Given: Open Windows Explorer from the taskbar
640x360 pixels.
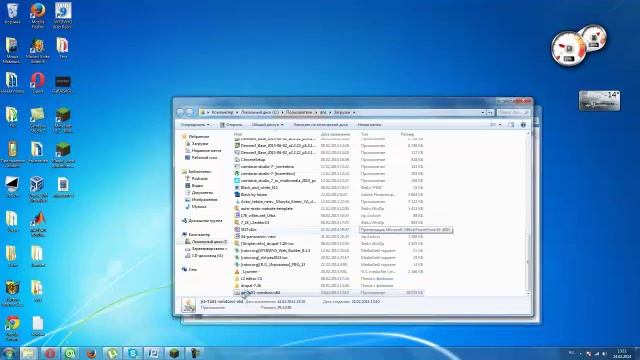Looking at the screenshot, I should pyautogui.click(x=28, y=353).
